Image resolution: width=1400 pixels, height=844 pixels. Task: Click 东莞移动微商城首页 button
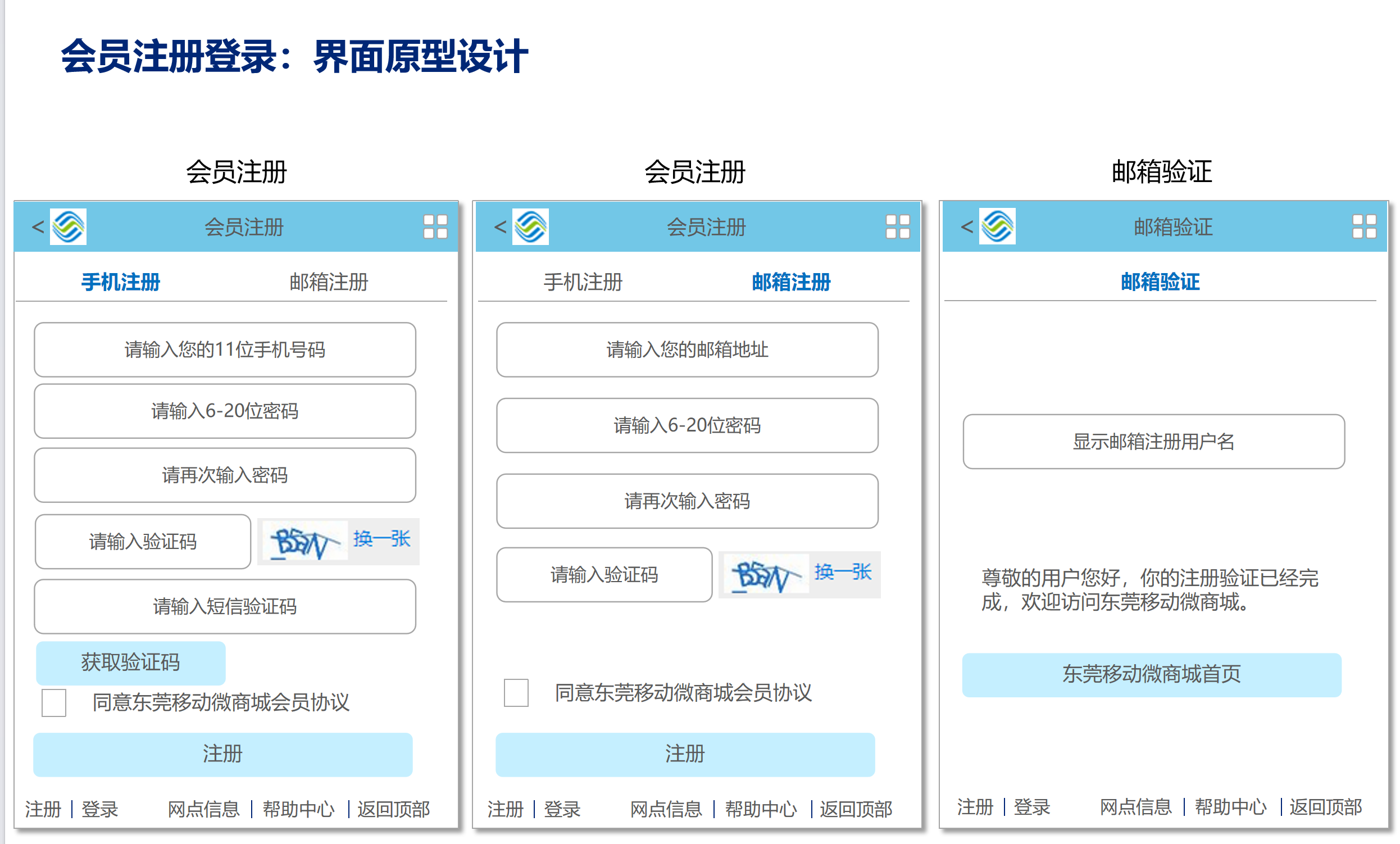pyautogui.click(x=1152, y=675)
